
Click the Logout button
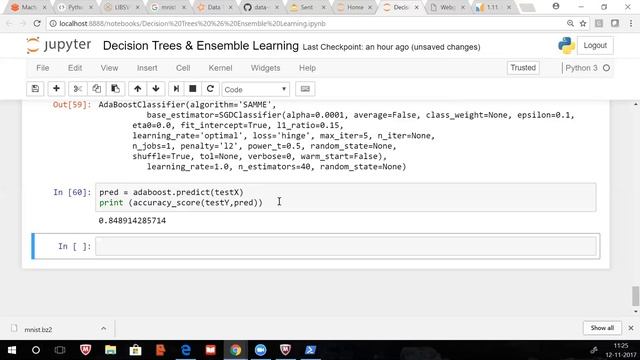tap(595, 45)
